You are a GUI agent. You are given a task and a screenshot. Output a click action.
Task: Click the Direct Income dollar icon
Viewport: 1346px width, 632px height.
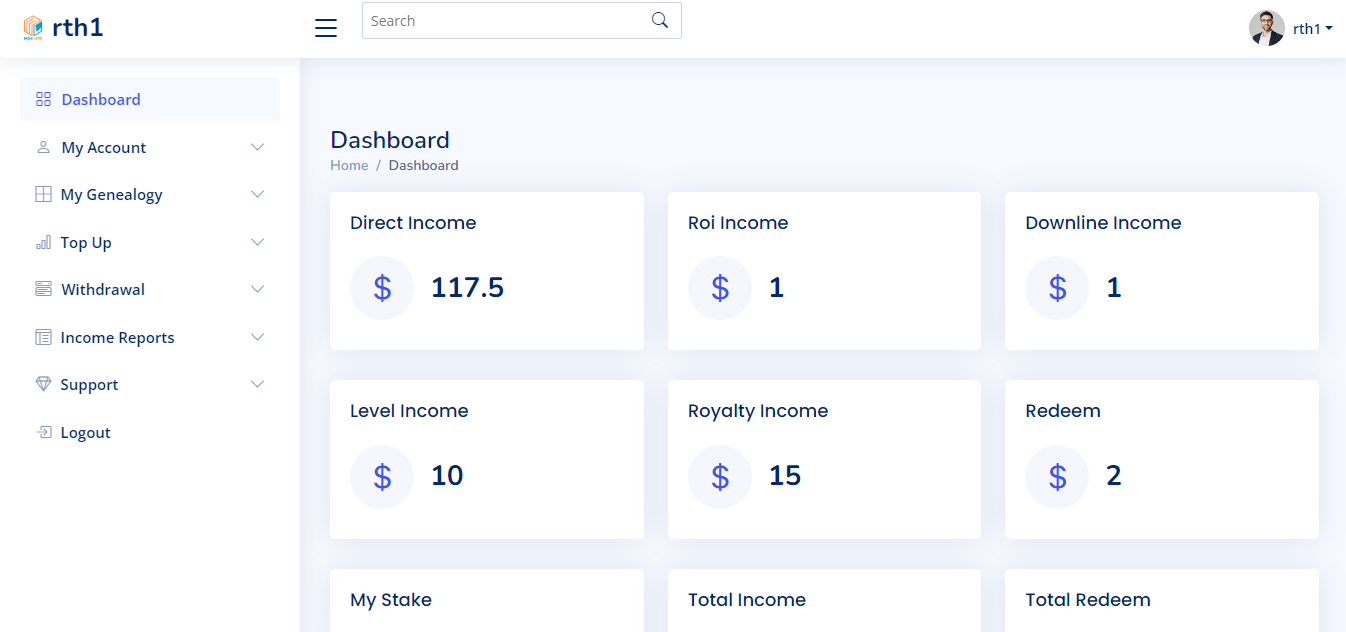tap(382, 288)
